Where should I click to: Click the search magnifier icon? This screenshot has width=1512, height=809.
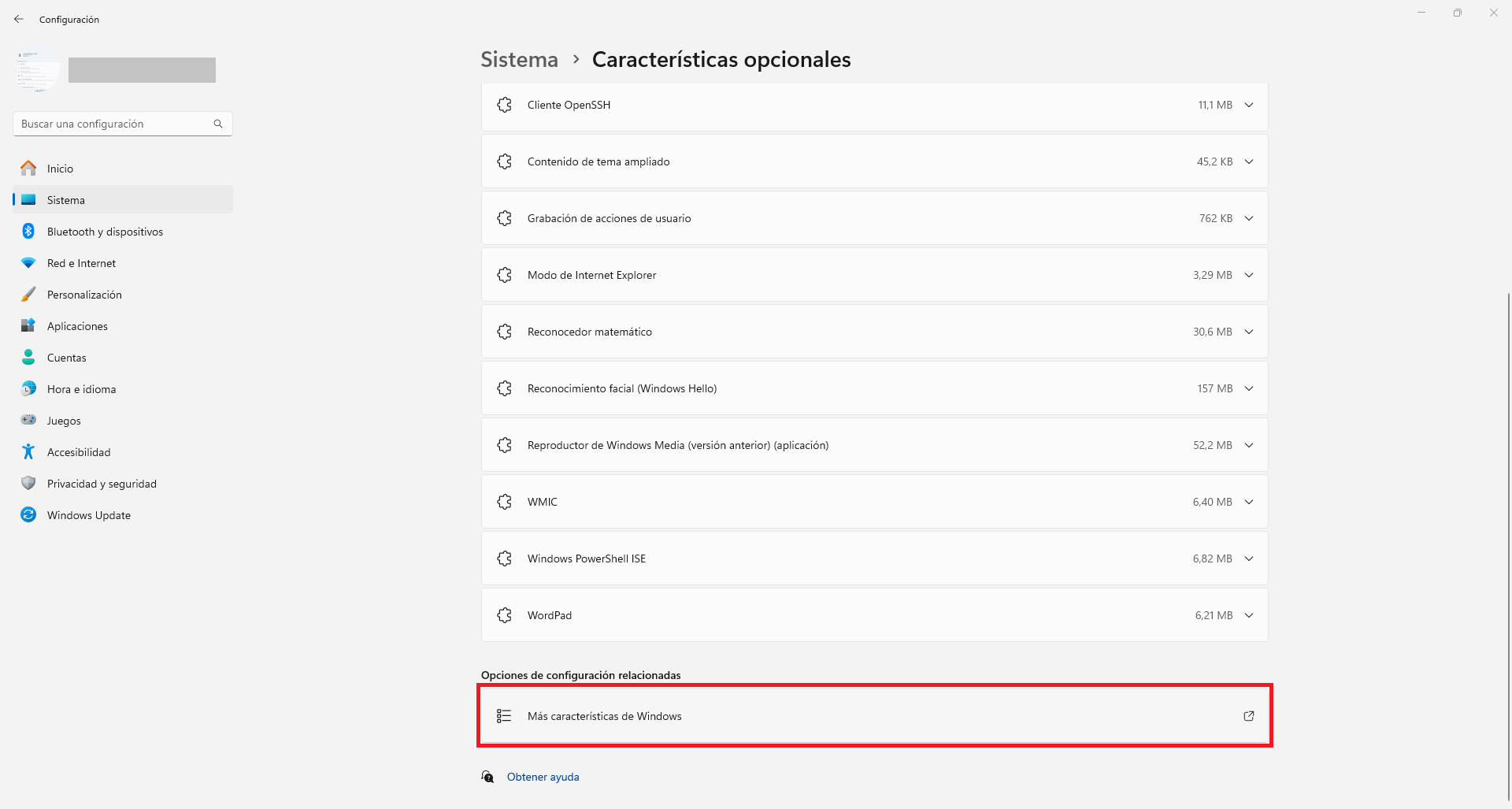pyautogui.click(x=218, y=124)
